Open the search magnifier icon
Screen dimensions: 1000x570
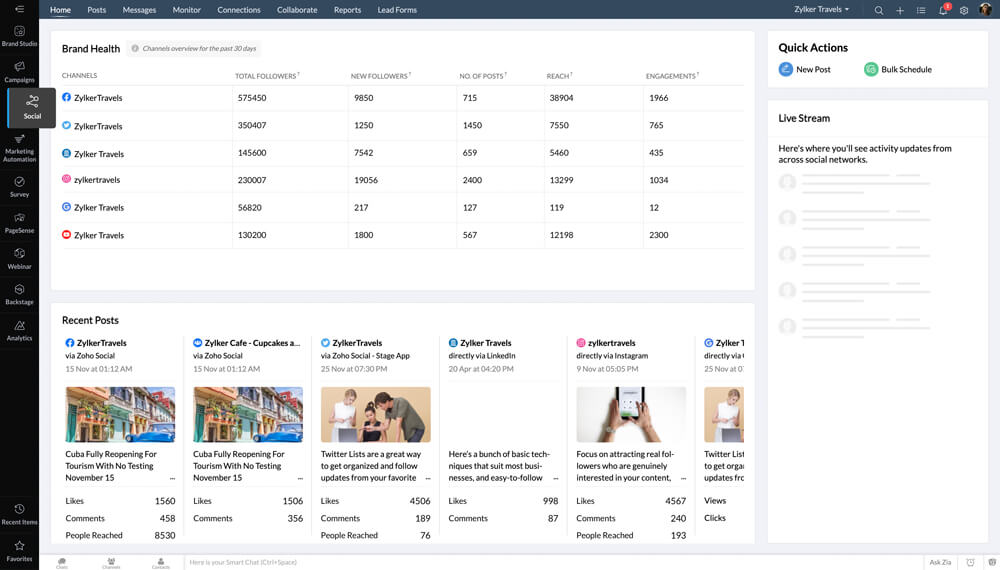tap(879, 10)
